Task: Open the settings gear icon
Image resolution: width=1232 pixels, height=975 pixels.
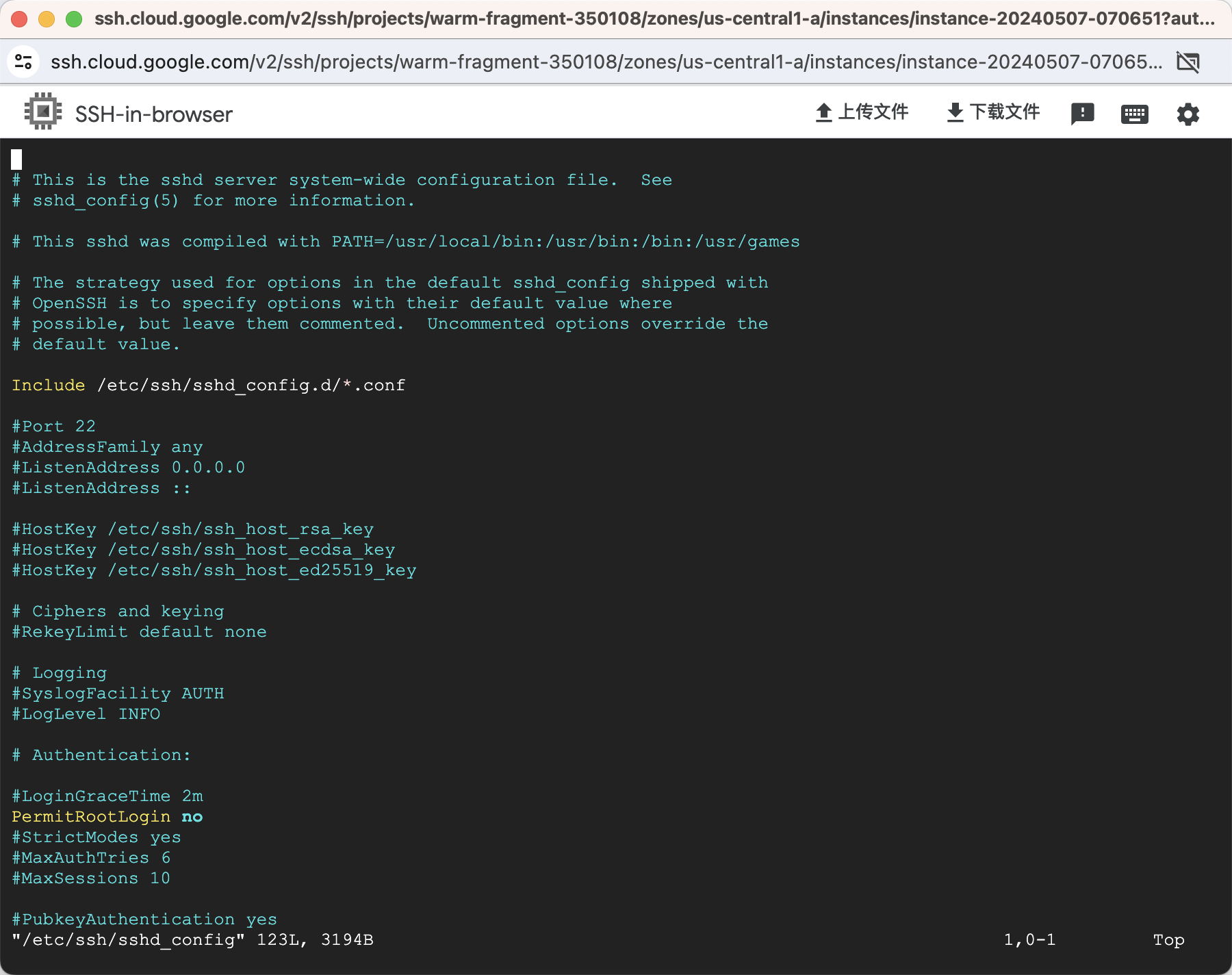Action: (x=1188, y=114)
